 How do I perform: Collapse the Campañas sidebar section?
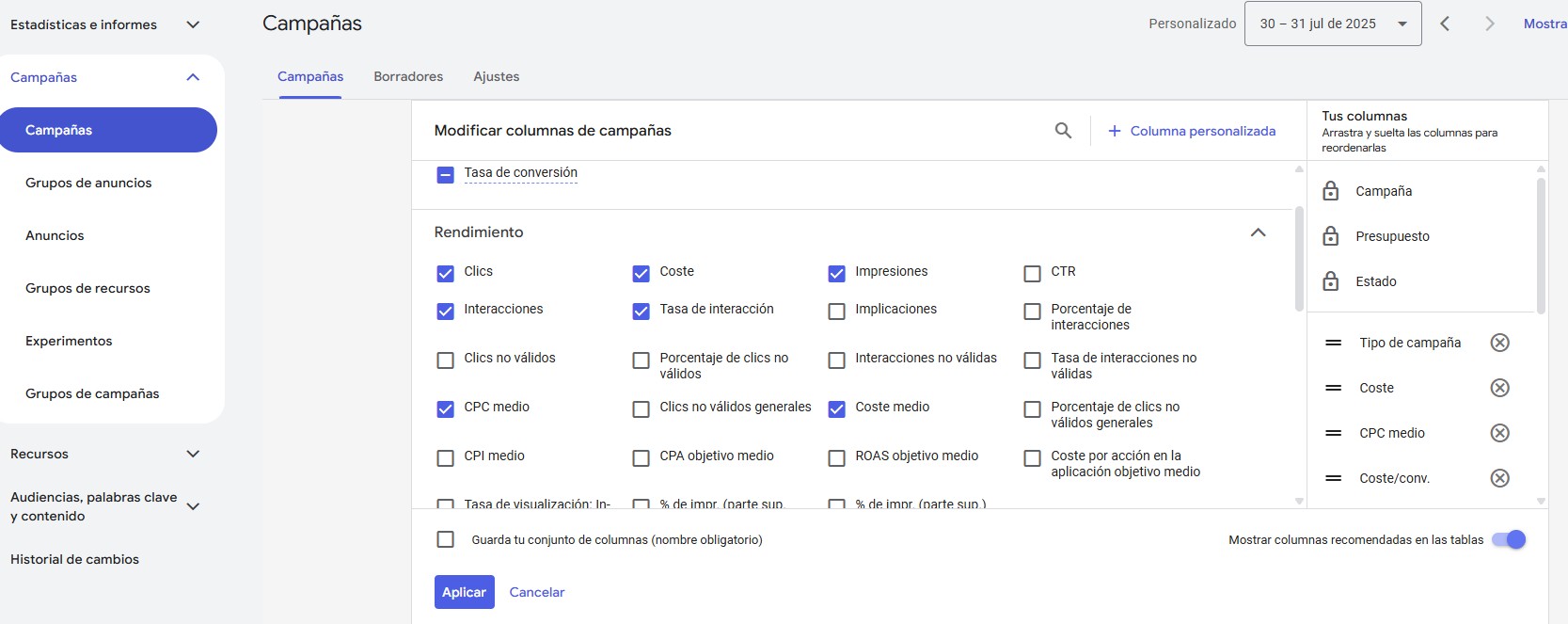click(x=193, y=77)
